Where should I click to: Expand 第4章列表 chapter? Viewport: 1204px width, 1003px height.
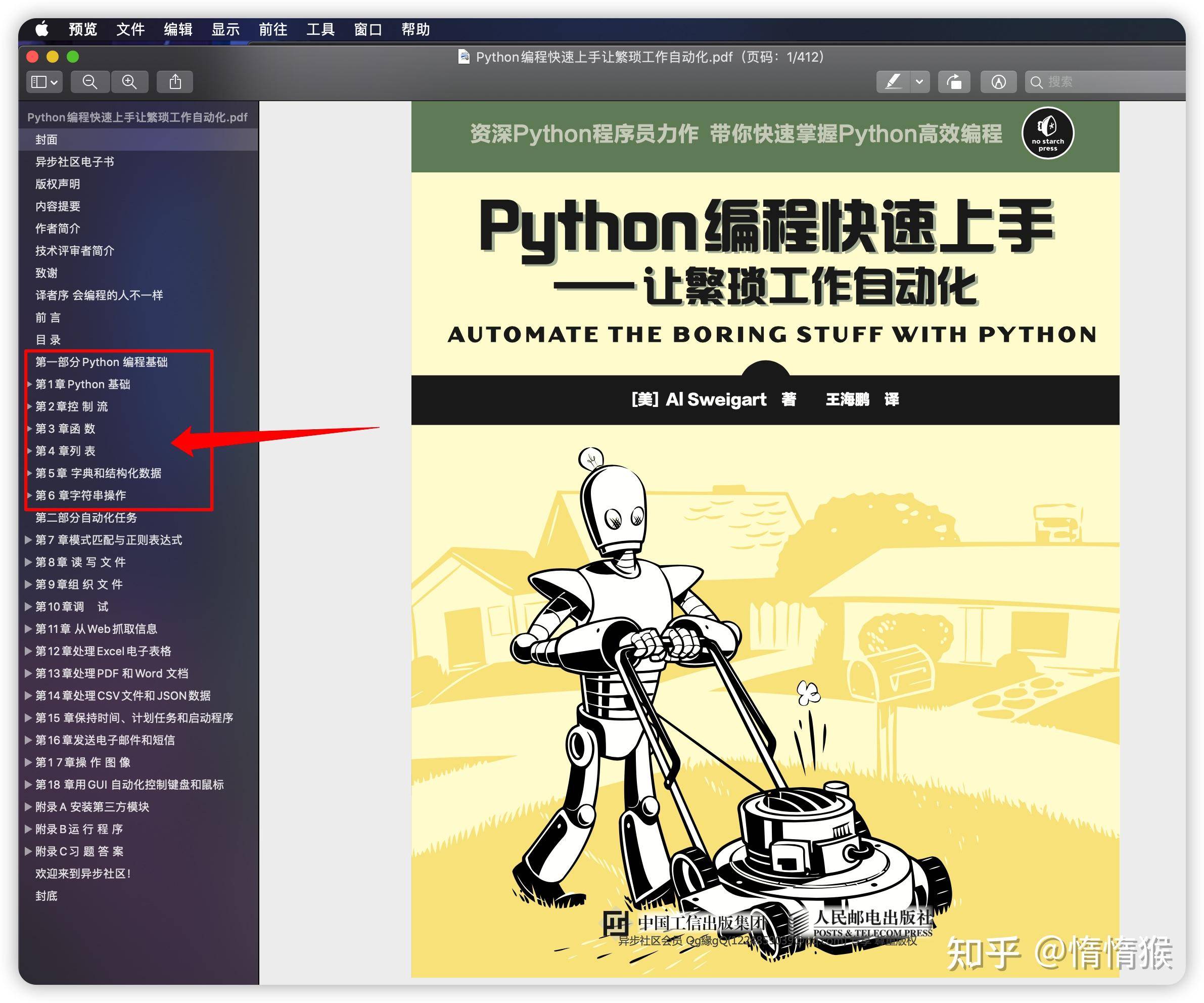pos(29,451)
